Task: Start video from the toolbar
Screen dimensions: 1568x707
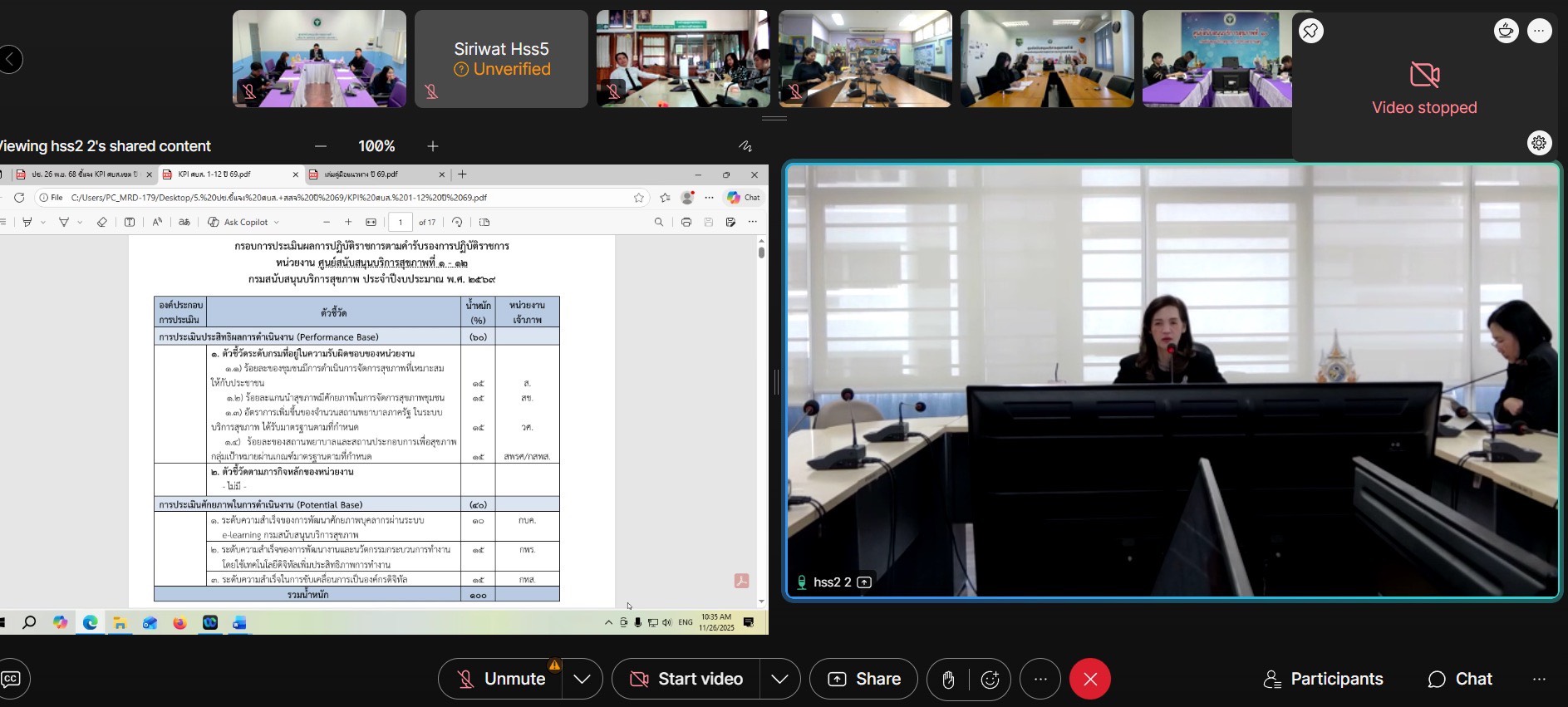Action: click(686, 680)
